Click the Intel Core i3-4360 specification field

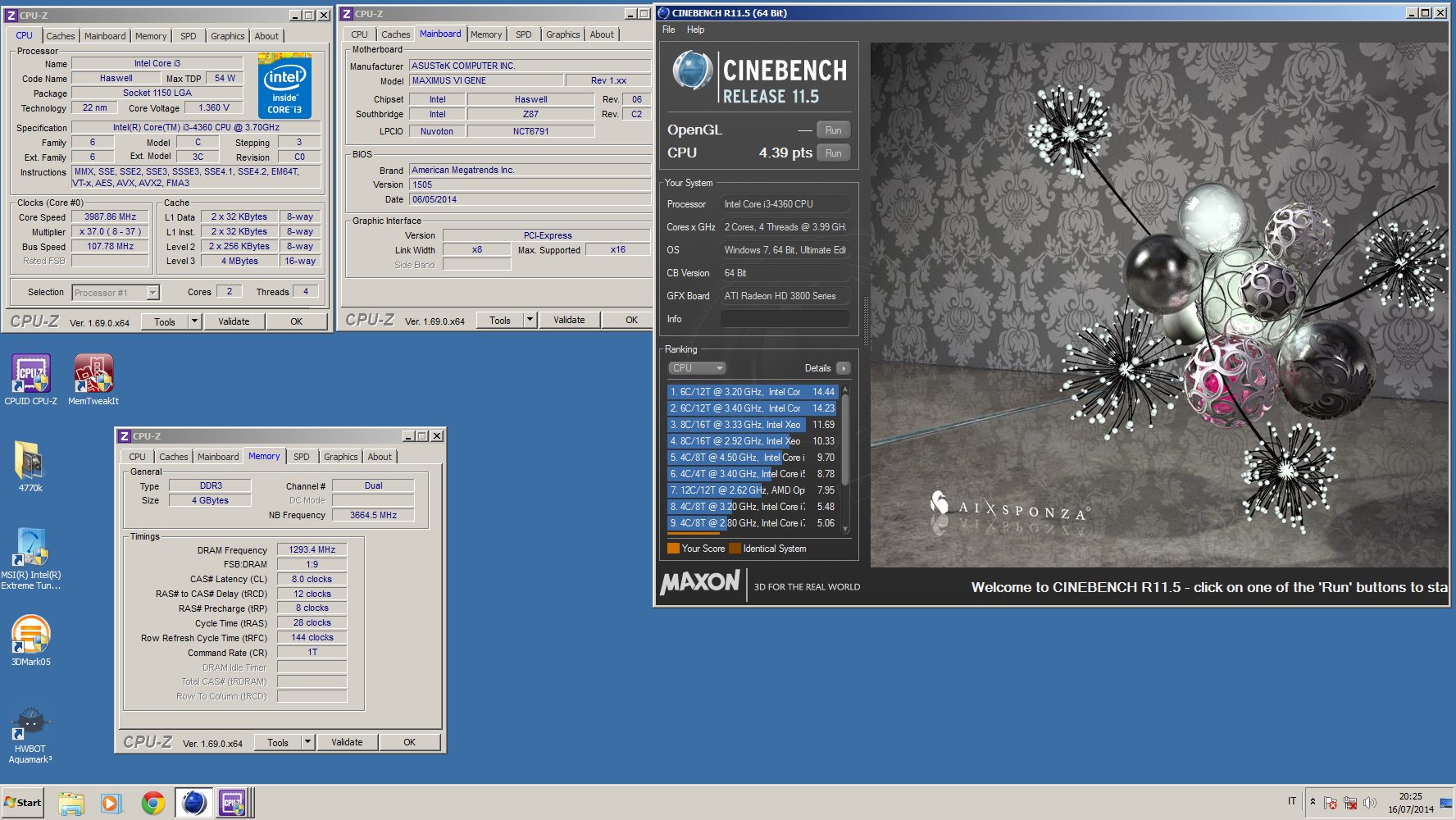[196, 128]
